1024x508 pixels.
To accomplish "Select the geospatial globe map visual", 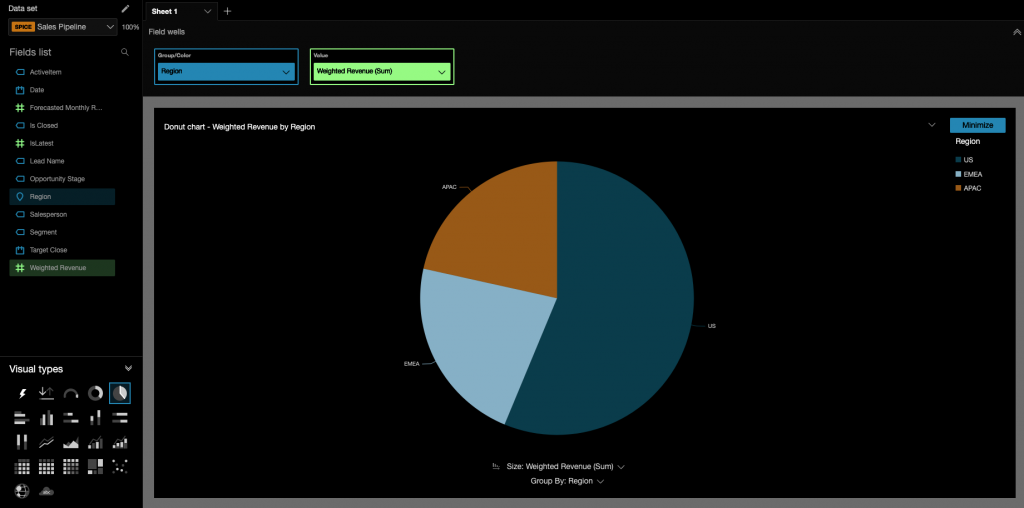I will pyautogui.click(x=22, y=491).
